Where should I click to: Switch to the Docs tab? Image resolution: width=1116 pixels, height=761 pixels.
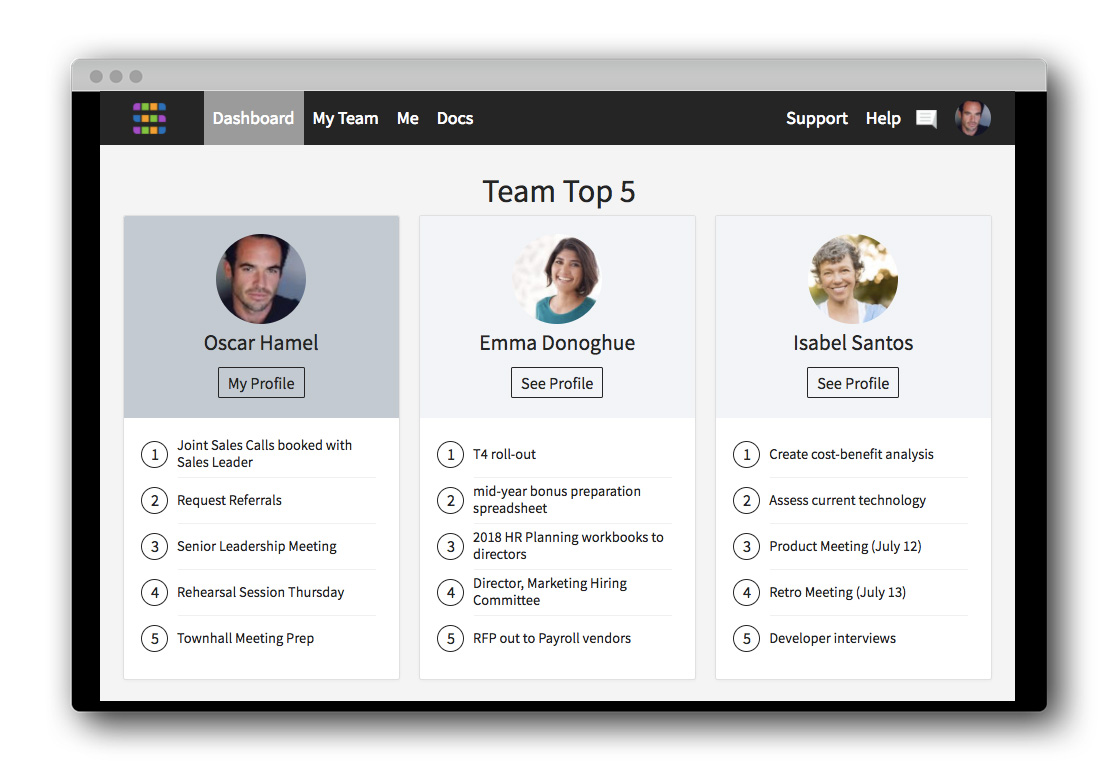[455, 118]
